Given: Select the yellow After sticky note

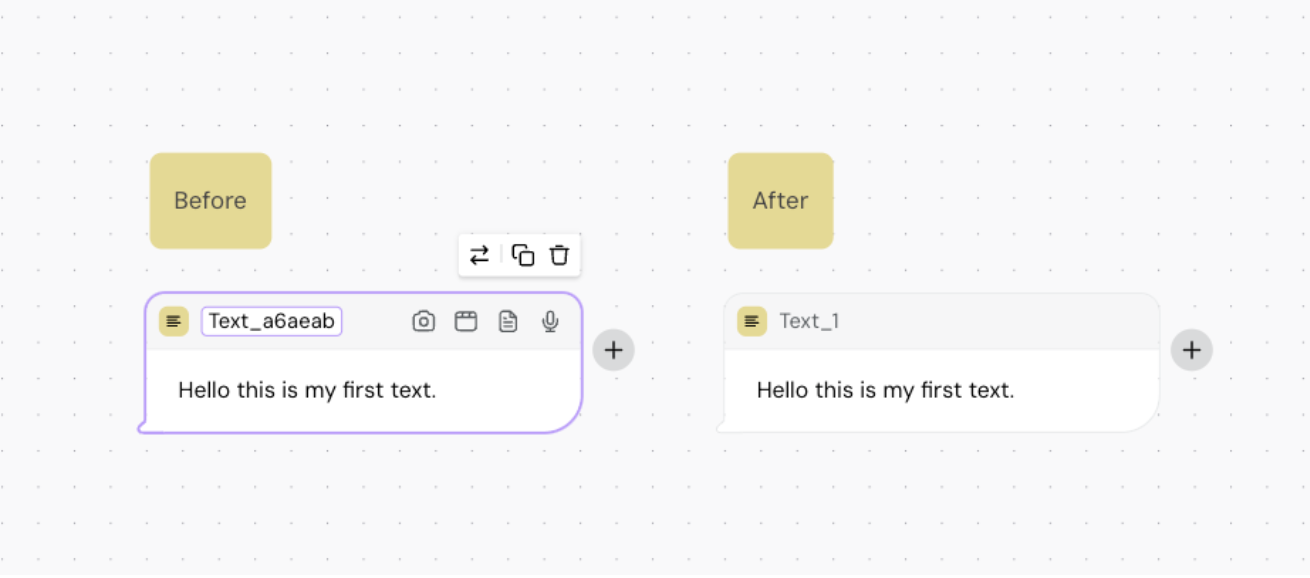Looking at the screenshot, I should 780,200.
